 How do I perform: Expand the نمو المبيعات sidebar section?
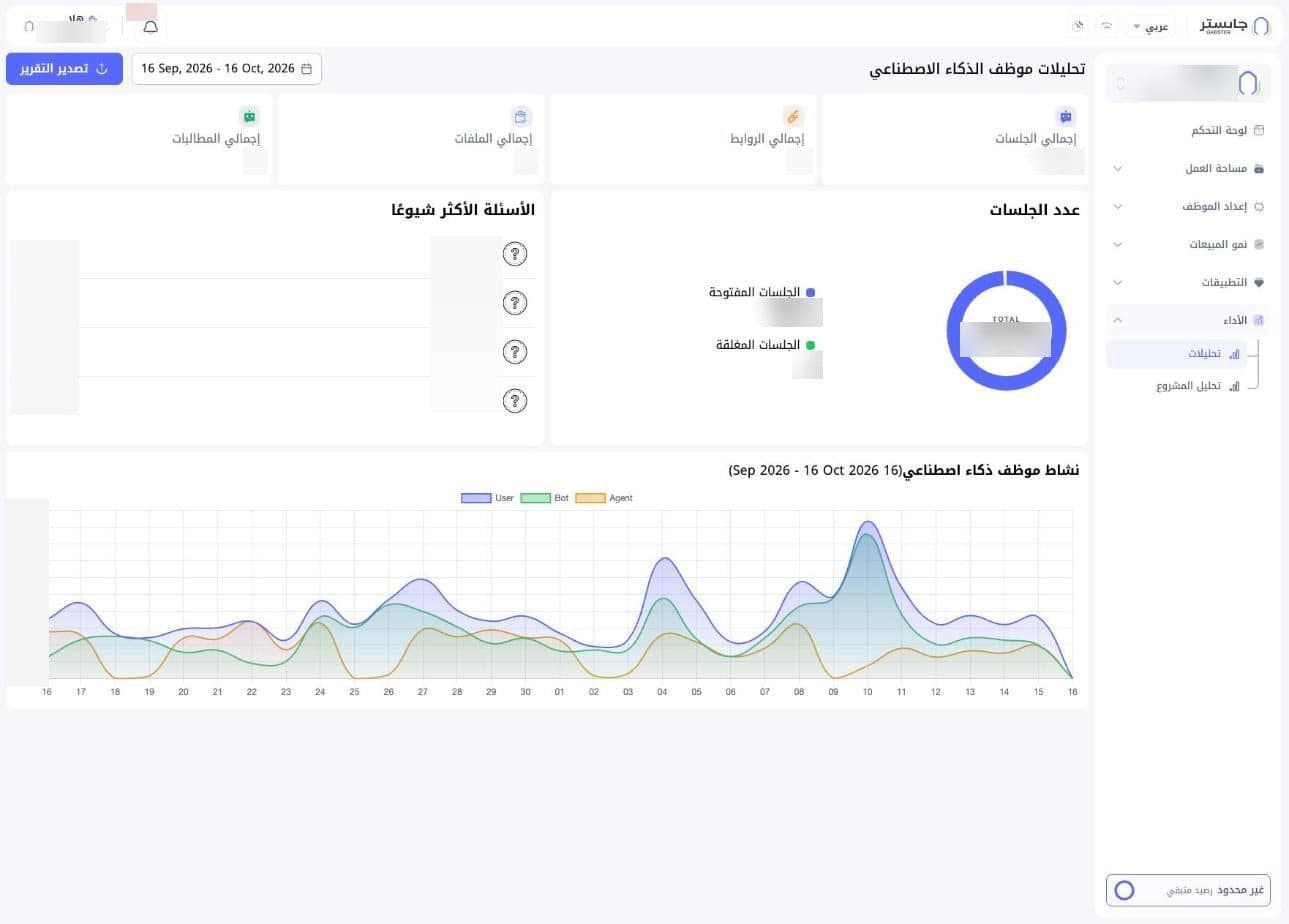[1188, 245]
